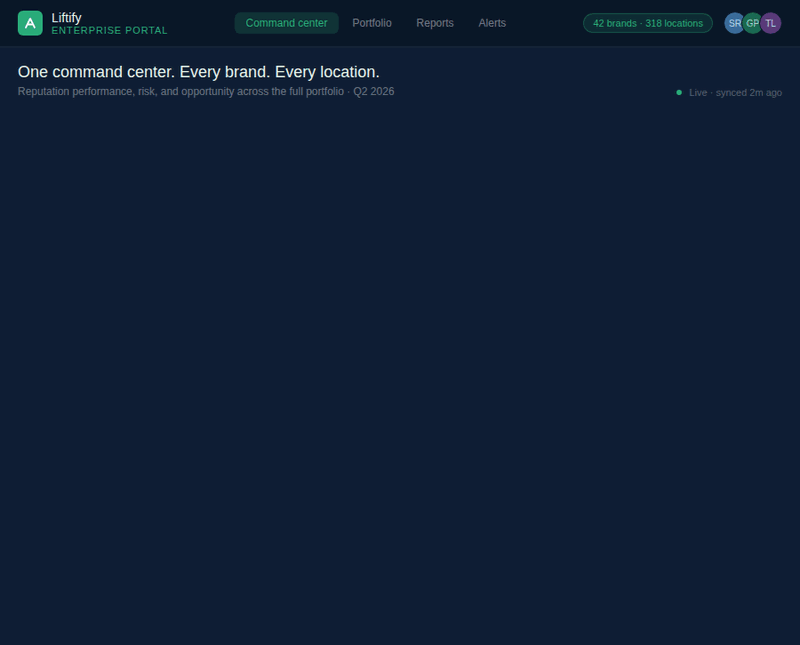800x645 pixels.
Task: Open TL's profile avatar
Action: 770,22
